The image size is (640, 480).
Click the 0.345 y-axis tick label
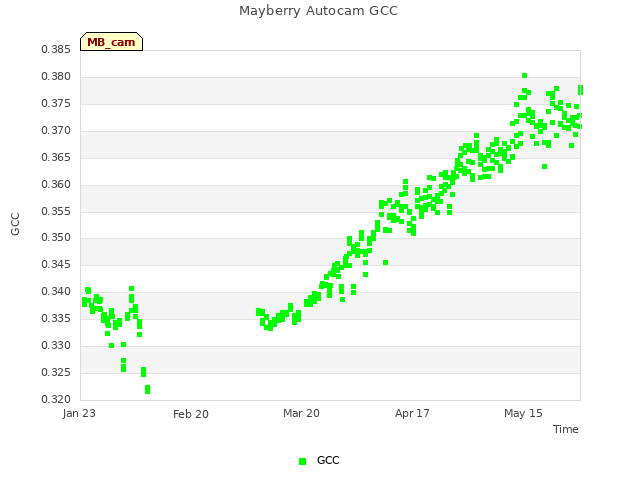pos(56,264)
